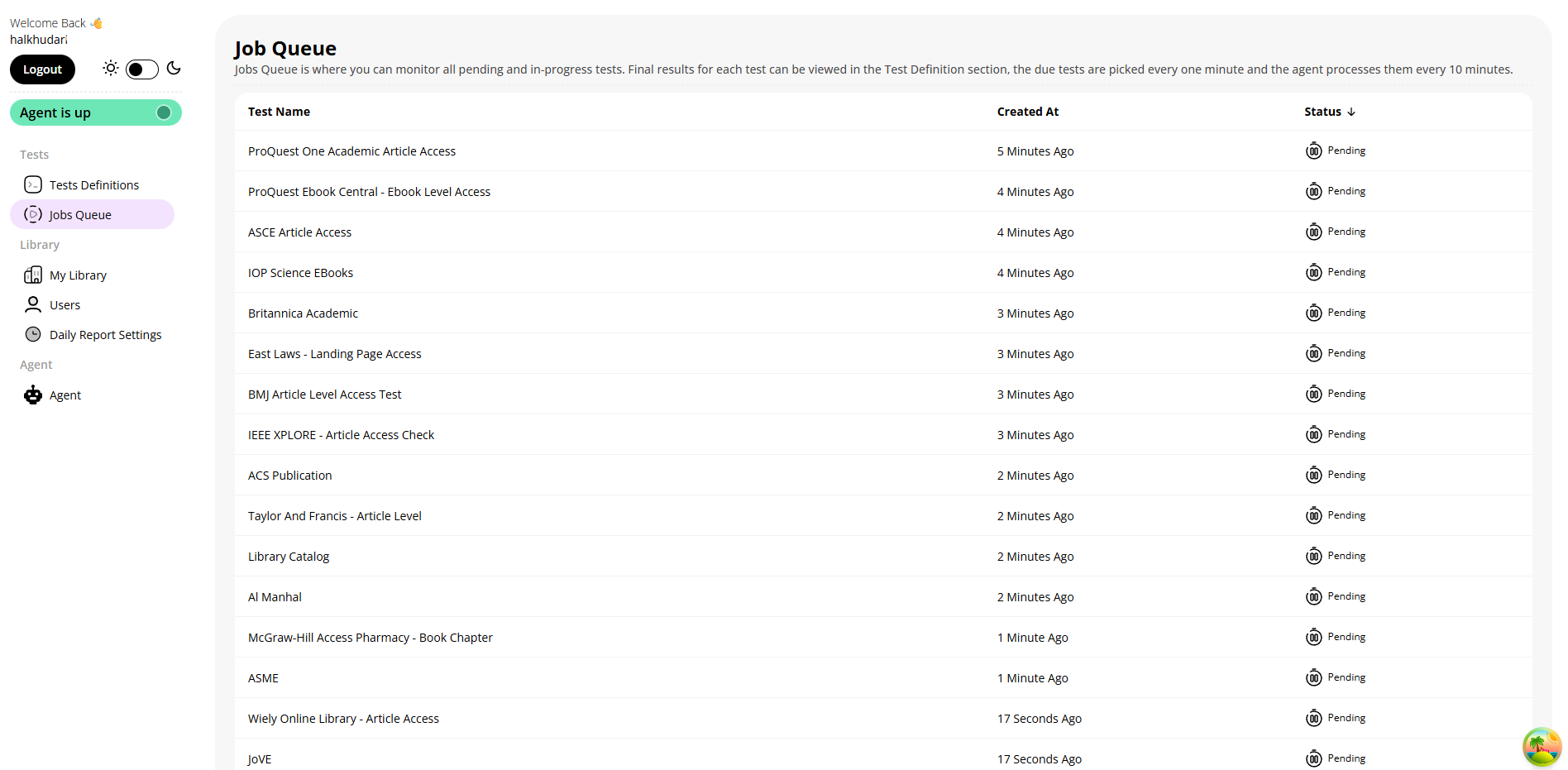Screen dimensions: 1568x770
Task: Open the Tests Definitions menu item
Action: click(x=93, y=185)
